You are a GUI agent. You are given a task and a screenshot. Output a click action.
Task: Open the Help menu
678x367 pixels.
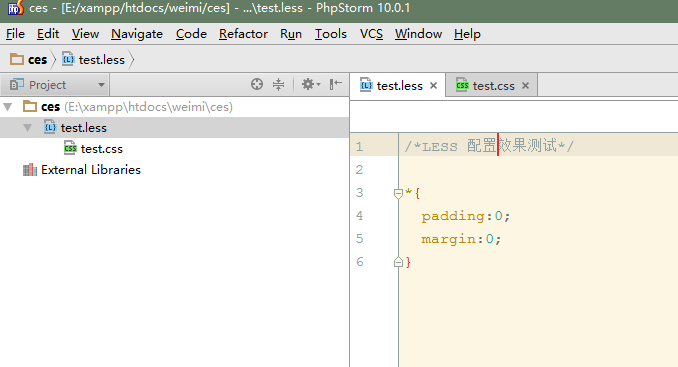pos(467,34)
